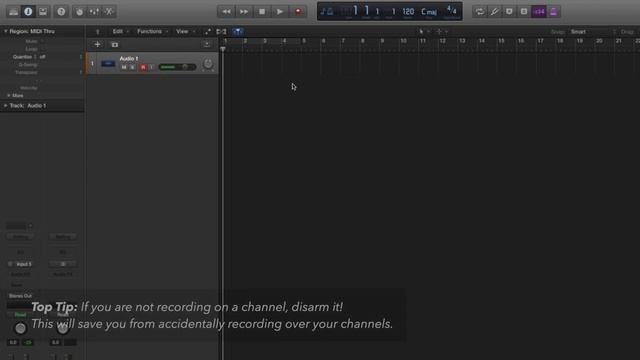Duplicate track button
Viewport: 640px width, 360px height.
point(115,44)
